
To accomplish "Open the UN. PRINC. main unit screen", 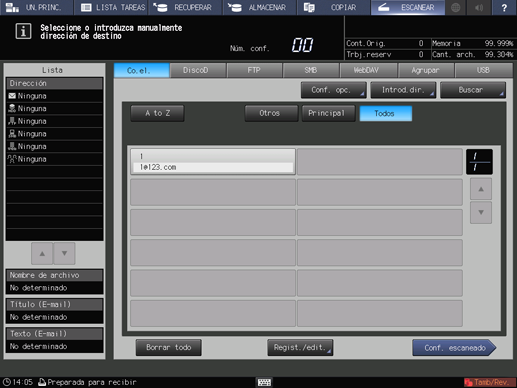I will click(x=37, y=7).
